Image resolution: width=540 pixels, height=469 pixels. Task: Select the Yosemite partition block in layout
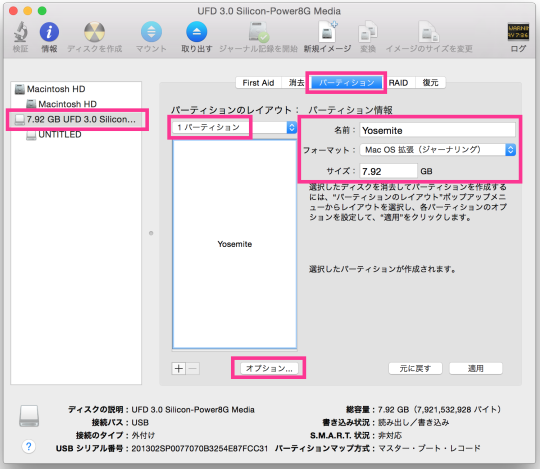(x=235, y=244)
